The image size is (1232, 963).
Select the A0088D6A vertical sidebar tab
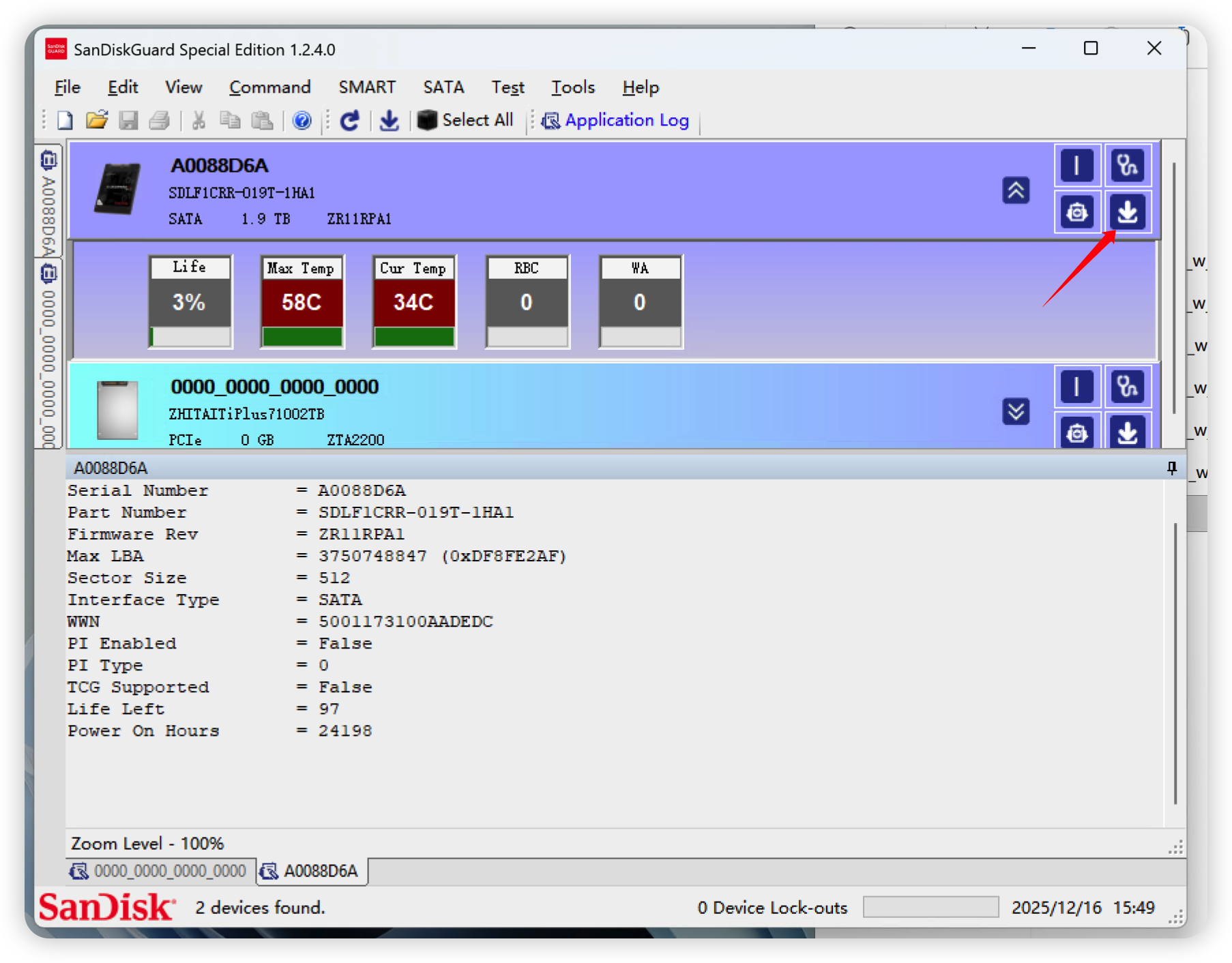coord(48,201)
